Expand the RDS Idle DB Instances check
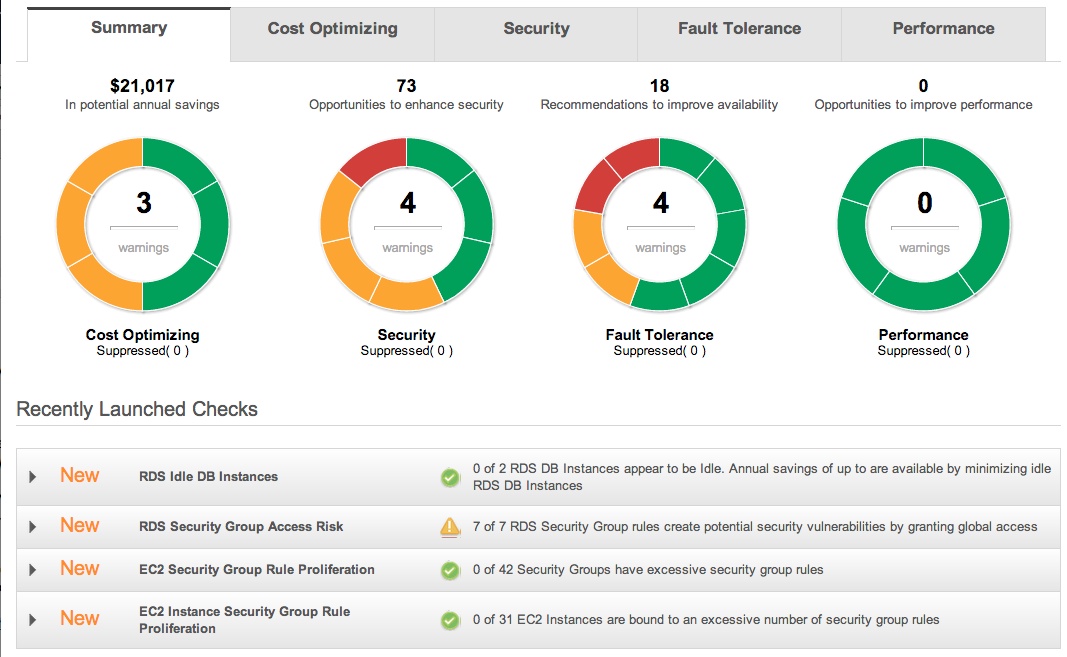The width and height of the screenshot is (1067, 657). (x=33, y=477)
